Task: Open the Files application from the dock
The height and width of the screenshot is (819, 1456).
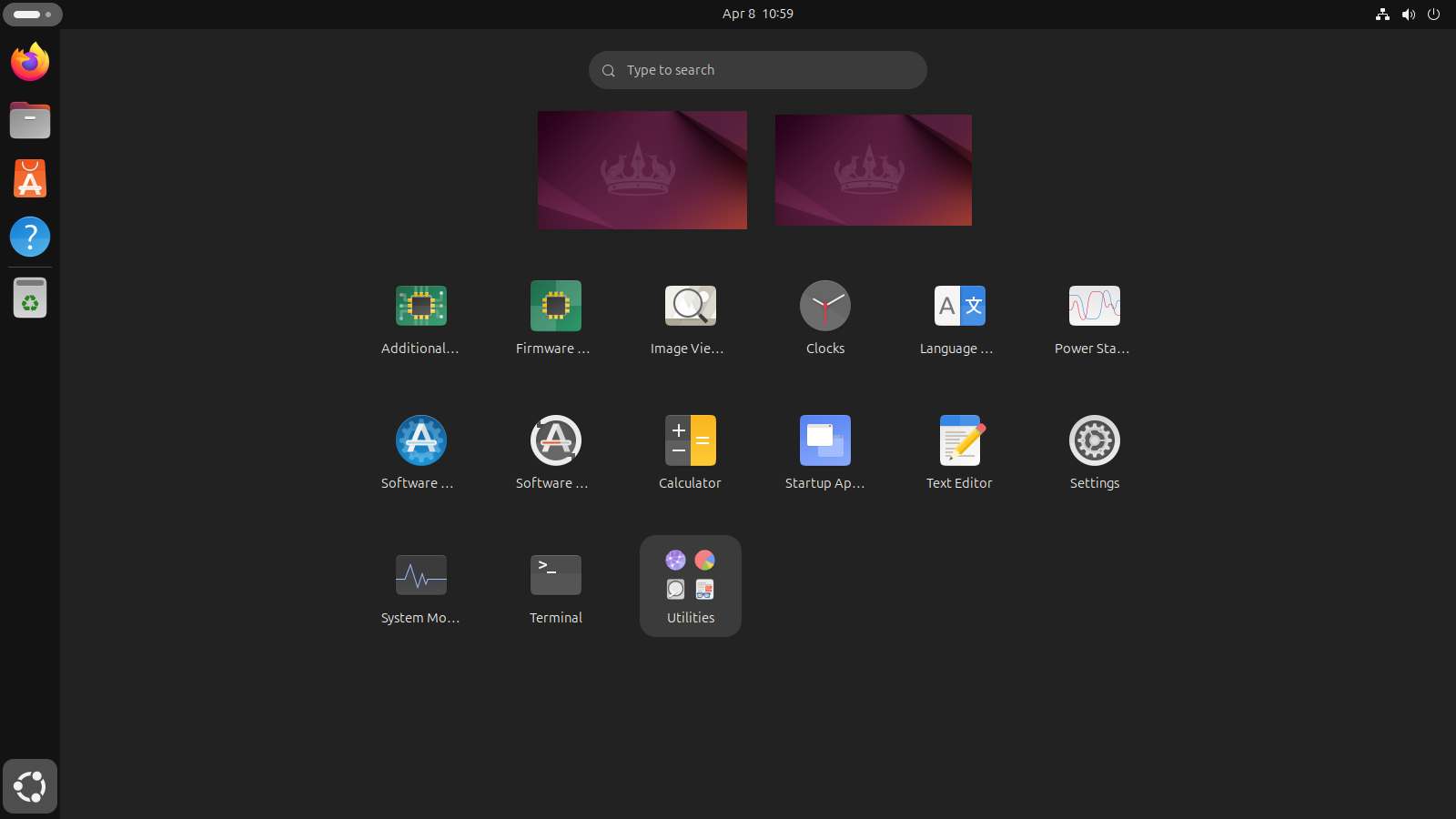Action: [x=29, y=120]
